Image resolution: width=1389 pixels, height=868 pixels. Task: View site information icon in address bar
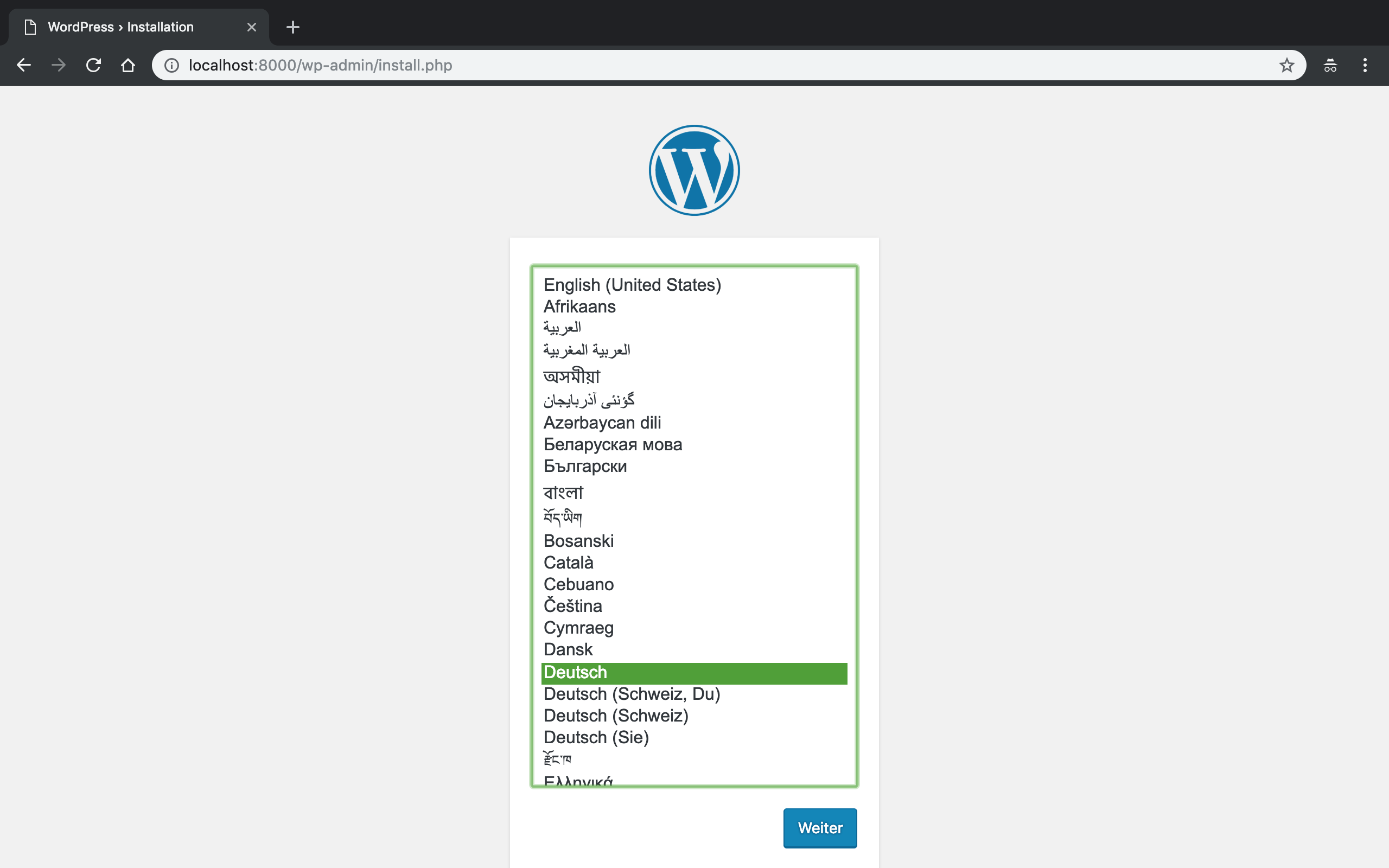(x=171, y=65)
